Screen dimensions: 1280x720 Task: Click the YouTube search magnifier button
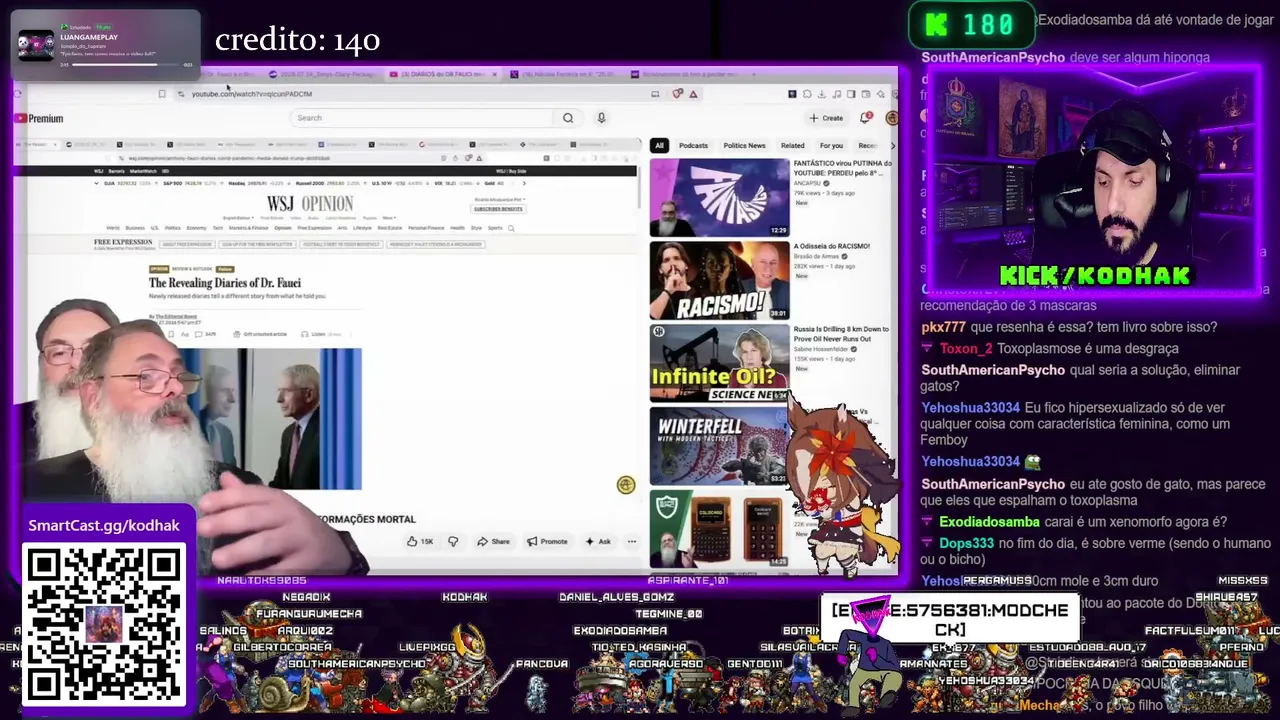(x=568, y=118)
